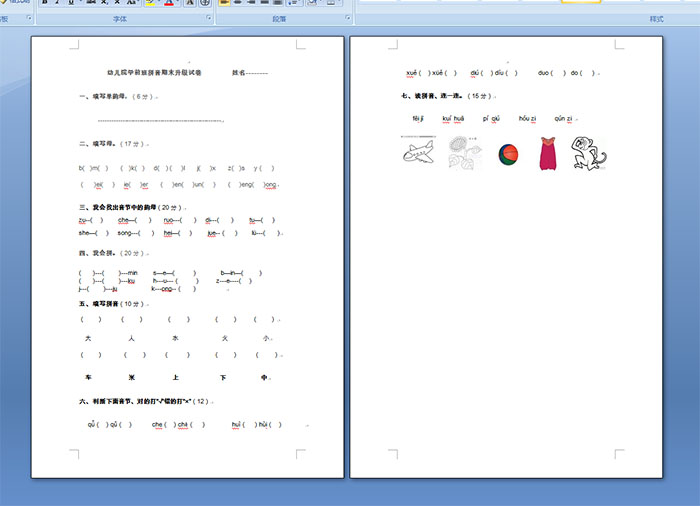Click the pinyin word 'qún zi'
700x506 pixels.
[563, 118]
